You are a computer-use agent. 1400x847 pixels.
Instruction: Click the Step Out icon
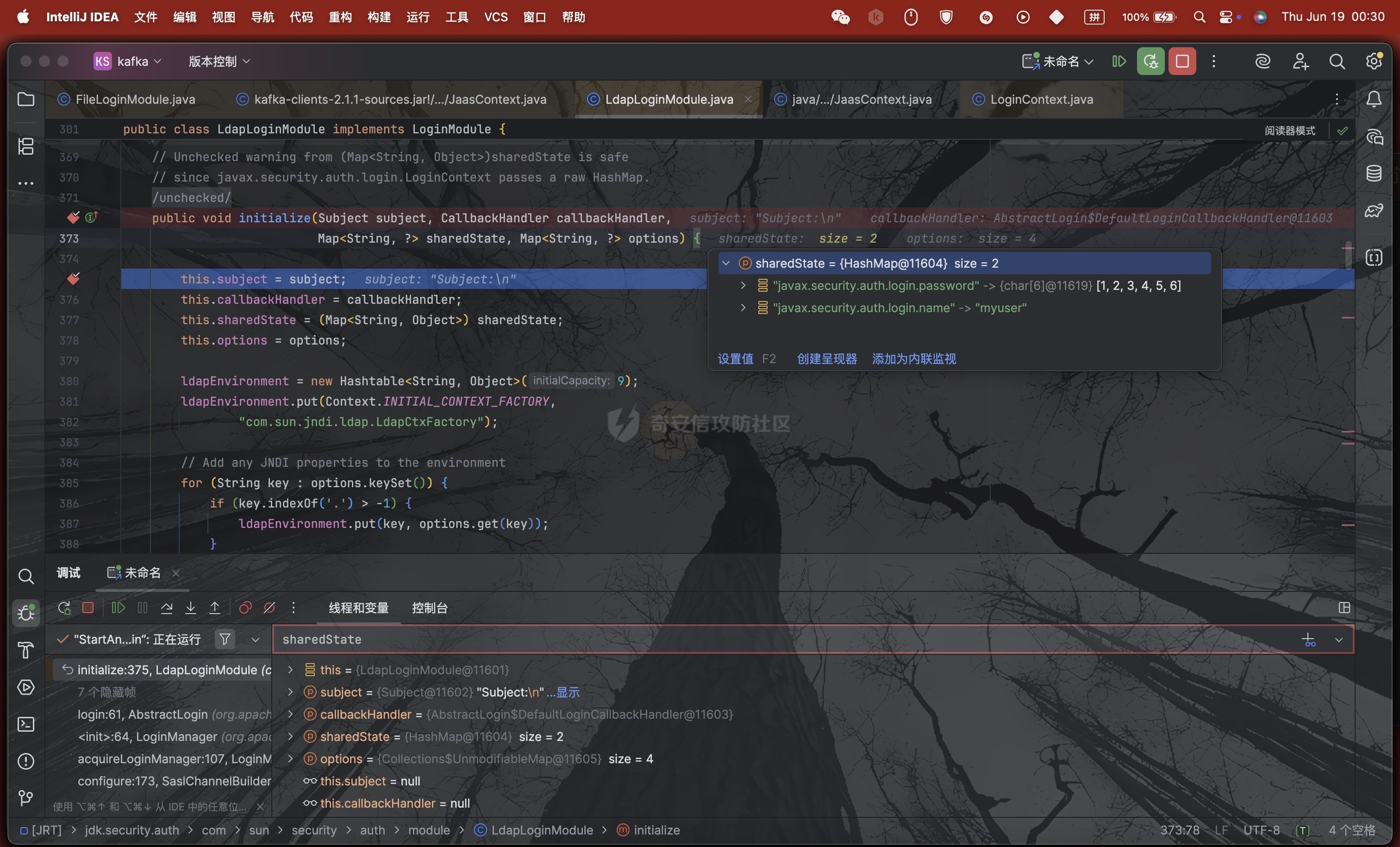pos(215,608)
